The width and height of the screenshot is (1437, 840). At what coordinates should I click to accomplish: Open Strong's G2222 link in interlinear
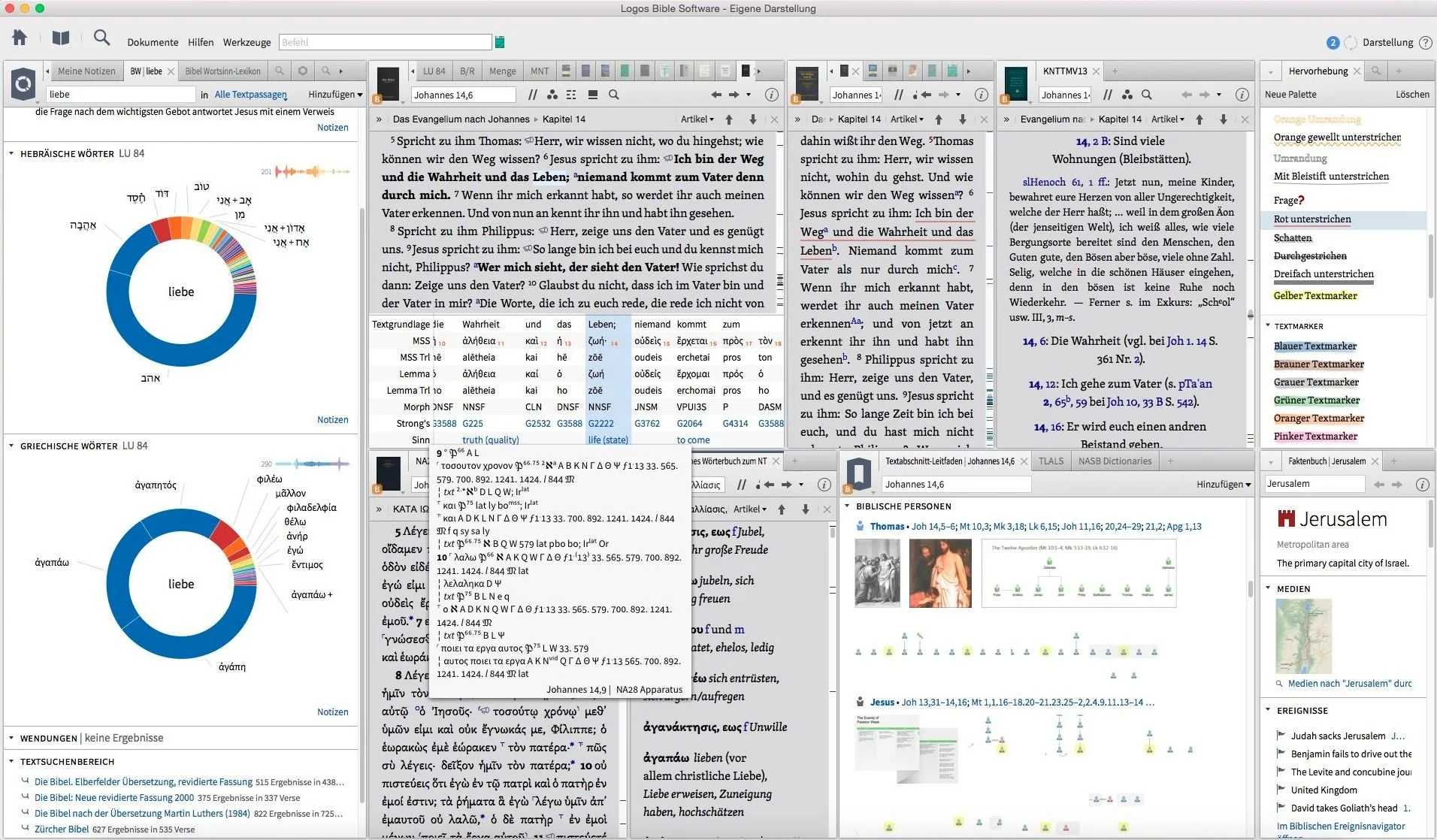point(601,424)
